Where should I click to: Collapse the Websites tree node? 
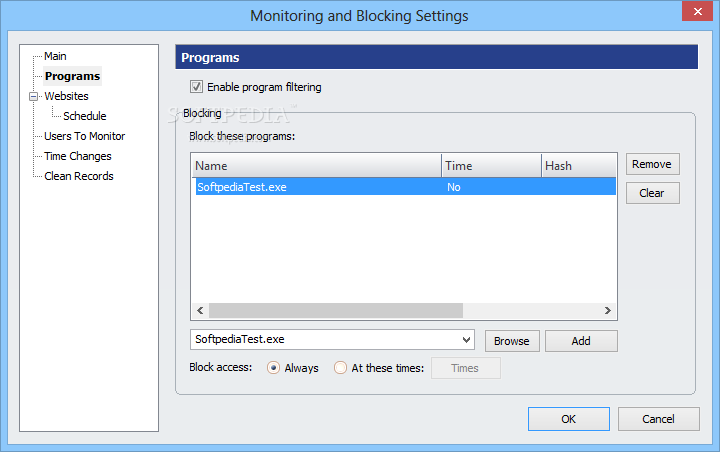[33, 96]
